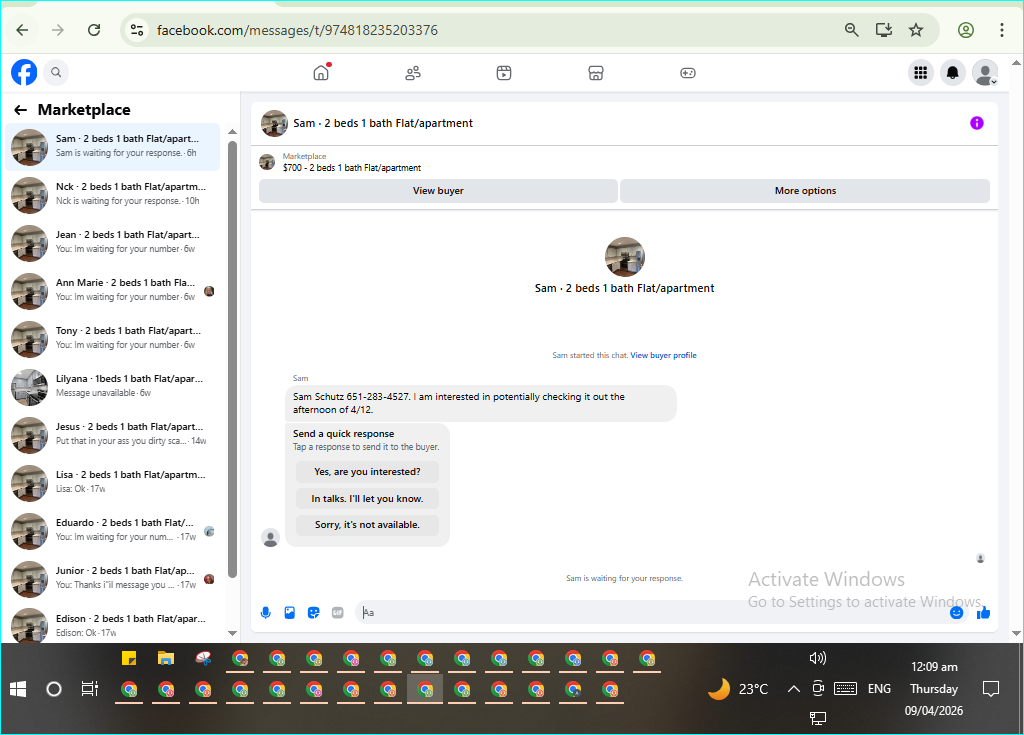
Task: Open Jesus conversation in list
Action: 112,434
